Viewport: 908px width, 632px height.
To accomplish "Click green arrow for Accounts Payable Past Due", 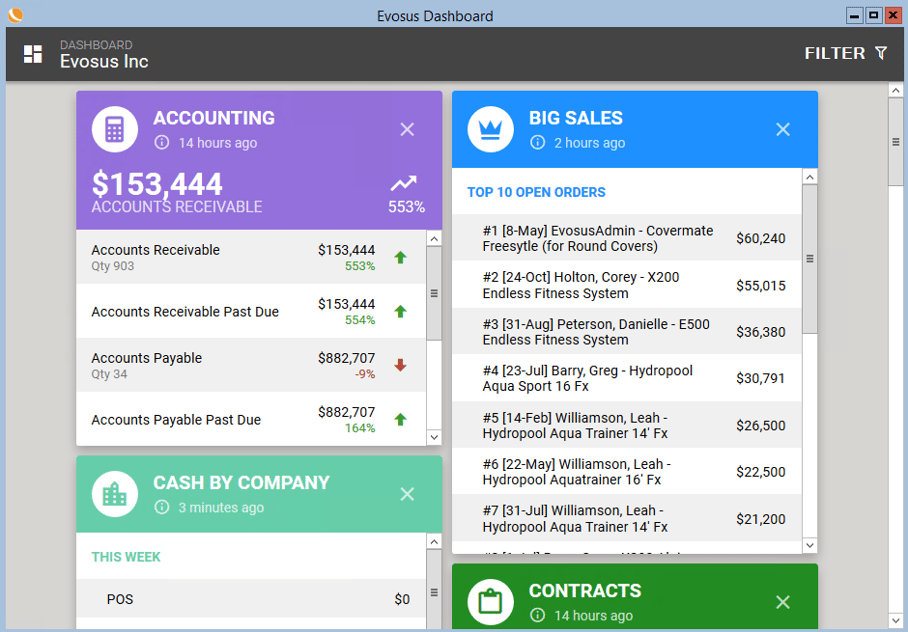I will pos(400,419).
